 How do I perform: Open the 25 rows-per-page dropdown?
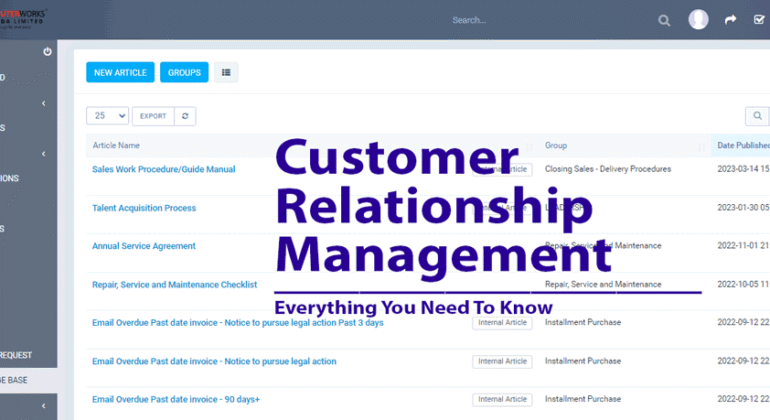(x=107, y=116)
